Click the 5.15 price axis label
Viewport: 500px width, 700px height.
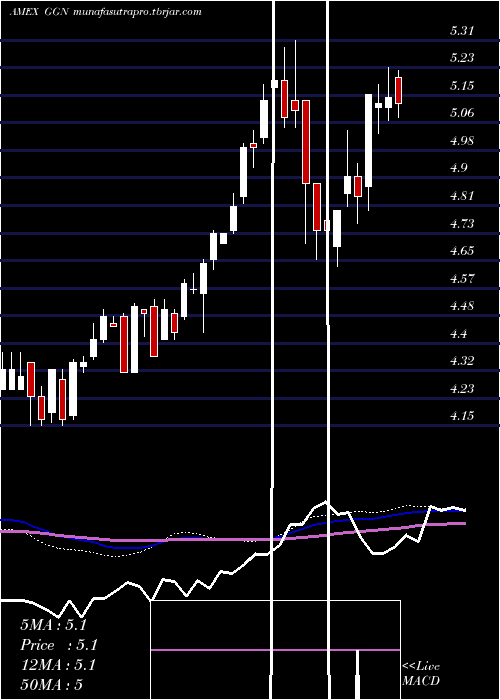tap(462, 86)
